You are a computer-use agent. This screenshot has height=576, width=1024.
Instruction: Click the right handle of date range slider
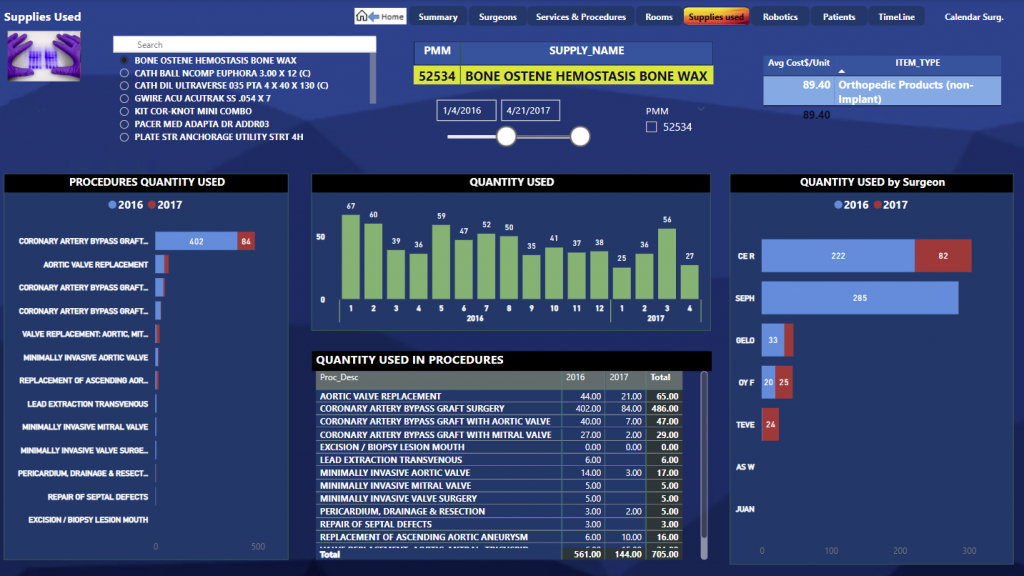pos(580,136)
